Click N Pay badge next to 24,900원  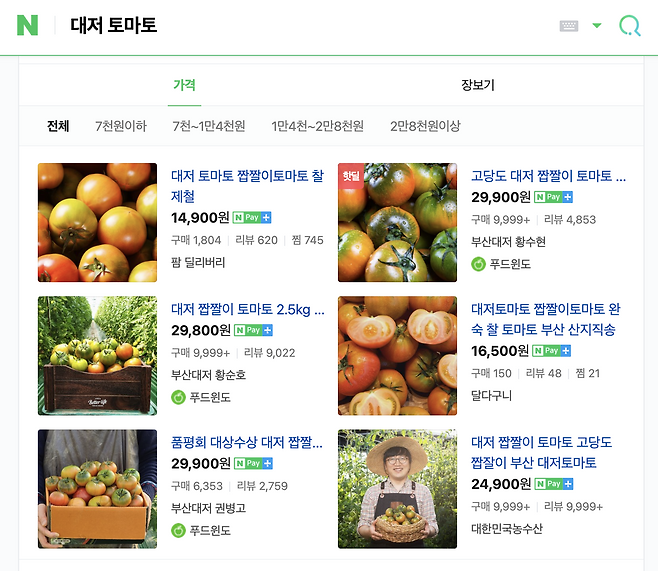(554, 484)
